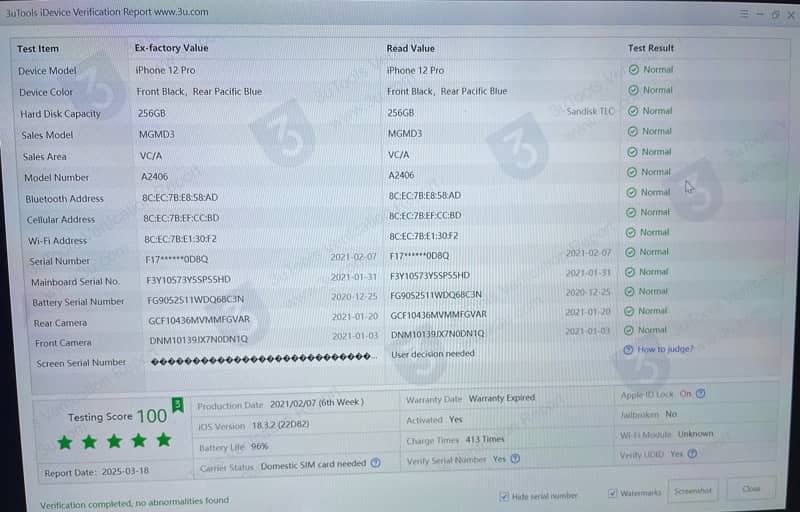This screenshot has width=800, height=512.
Task: Select read value Cellular address 8C:EC:7B:EF:CC:BD
Action: coord(425,216)
